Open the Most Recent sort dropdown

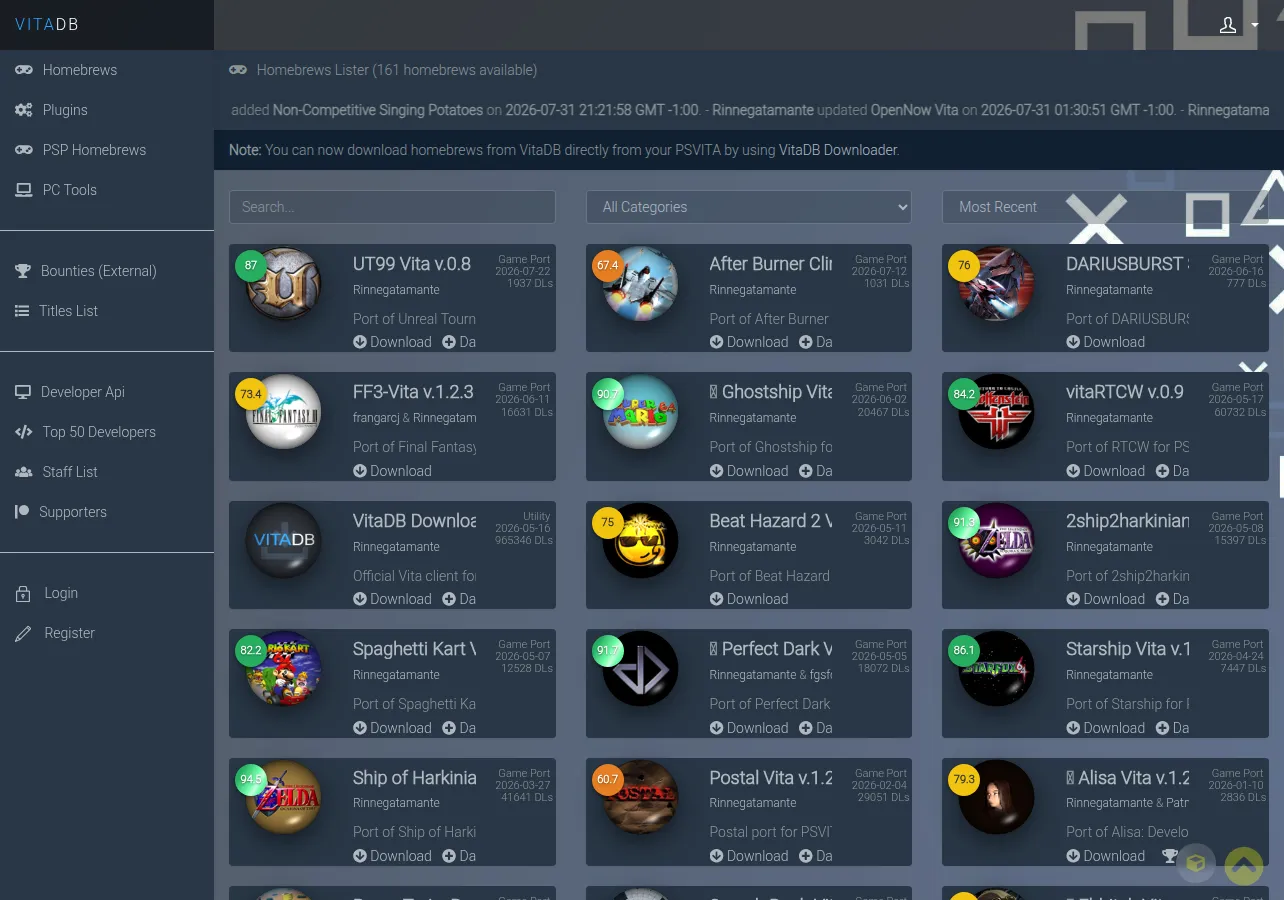tap(1105, 207)
